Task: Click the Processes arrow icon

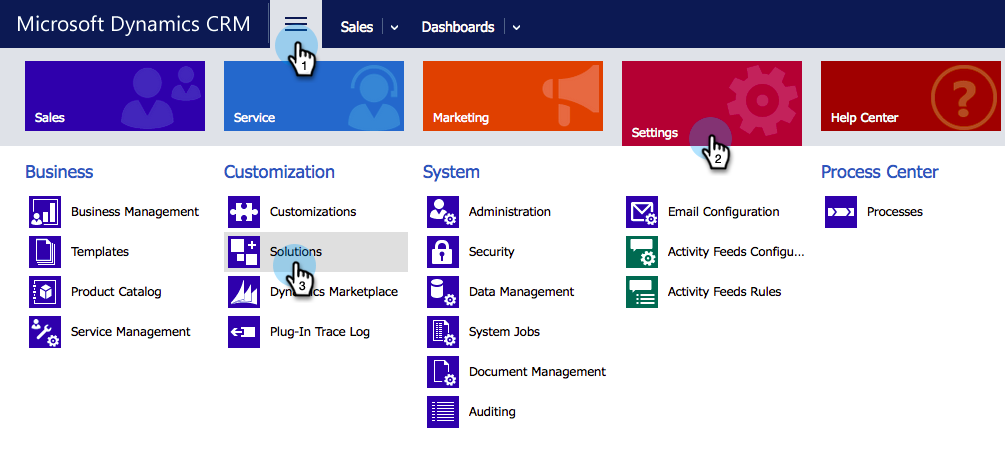Action: tap(841, 212)
